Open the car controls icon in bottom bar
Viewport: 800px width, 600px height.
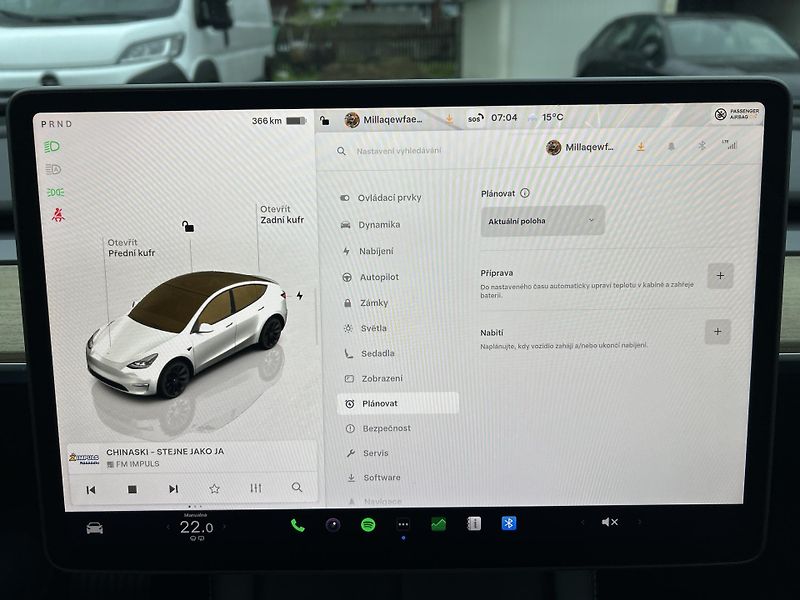tap(95, 528)
